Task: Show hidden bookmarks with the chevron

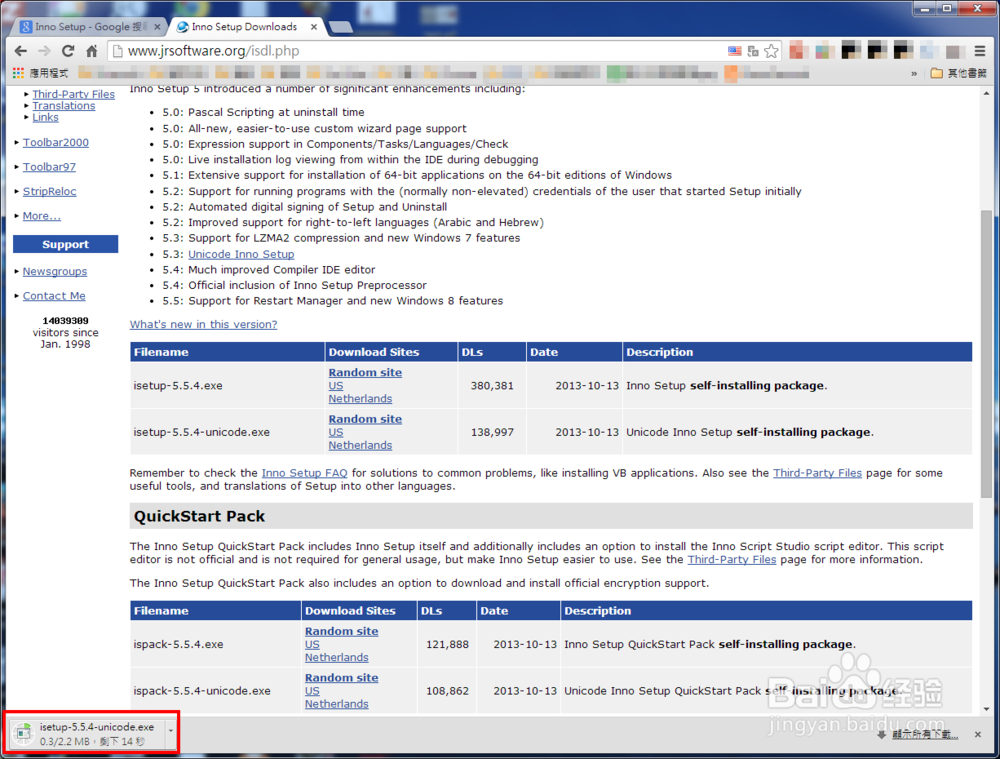Action: tap(914, 73)
